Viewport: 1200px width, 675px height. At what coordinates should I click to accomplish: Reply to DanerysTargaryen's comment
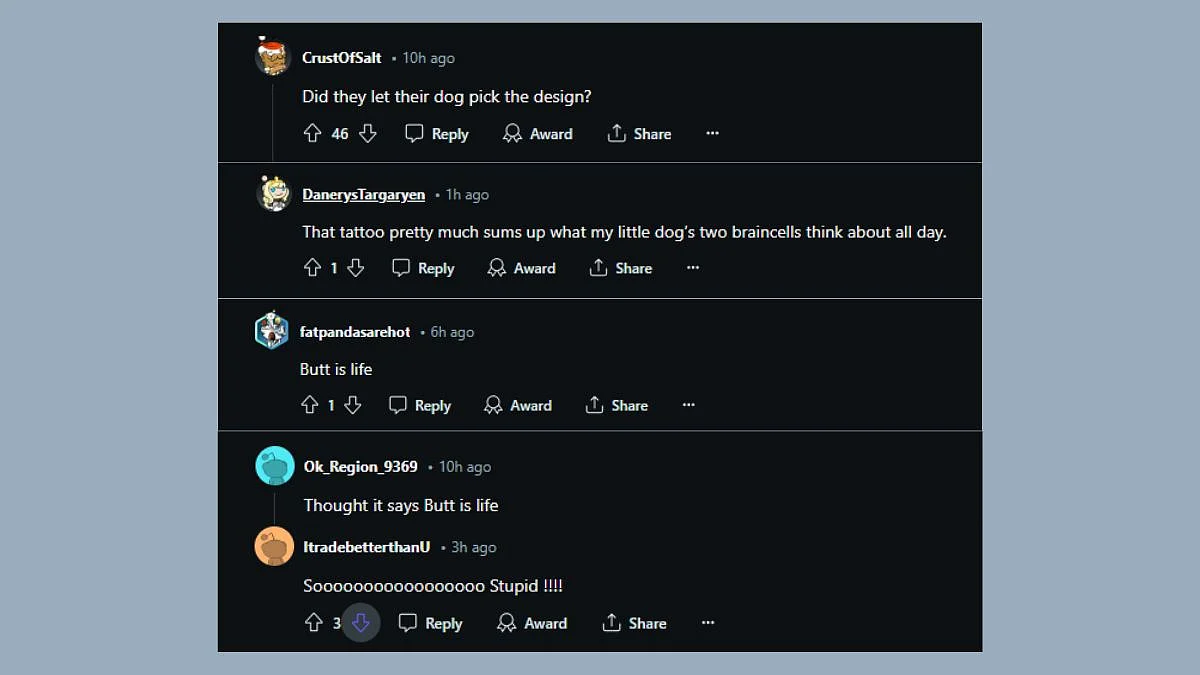(x=423, y=268)
